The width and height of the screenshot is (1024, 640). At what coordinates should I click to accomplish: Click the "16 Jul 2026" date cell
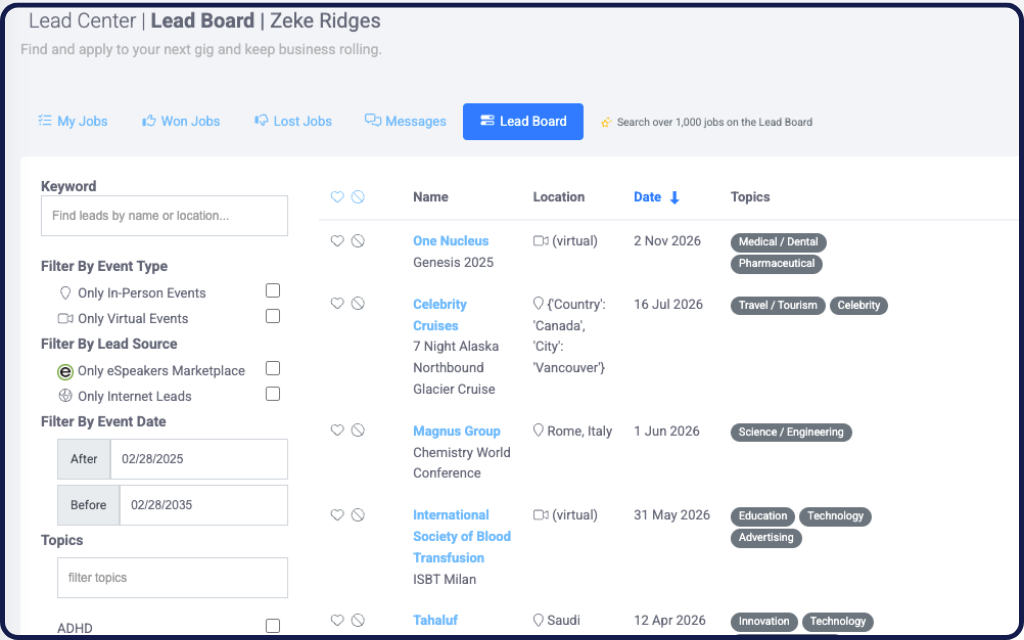(x=668, y=304)
